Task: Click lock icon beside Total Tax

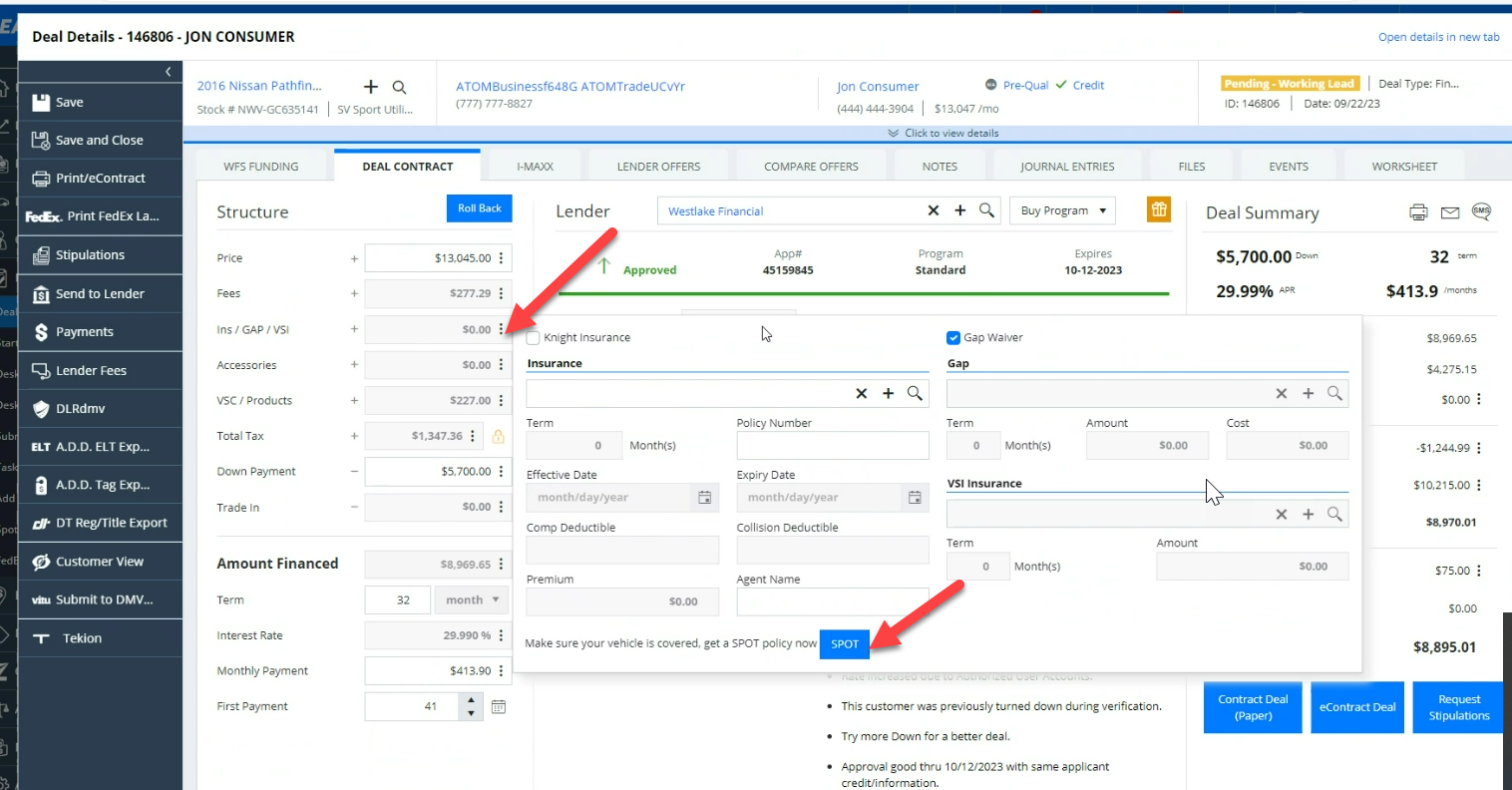Action: [499, 436]
